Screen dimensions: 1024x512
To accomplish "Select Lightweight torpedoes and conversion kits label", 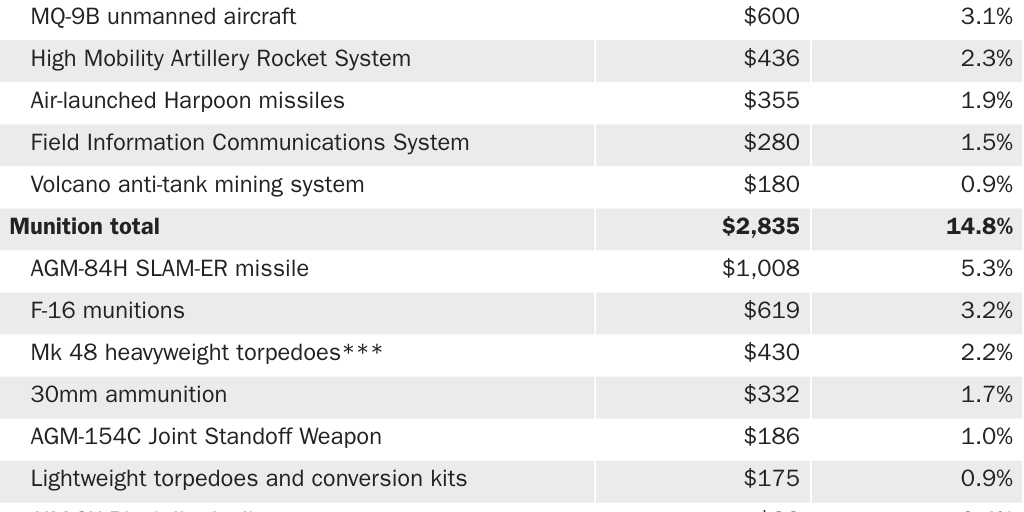I will point(248,479).
